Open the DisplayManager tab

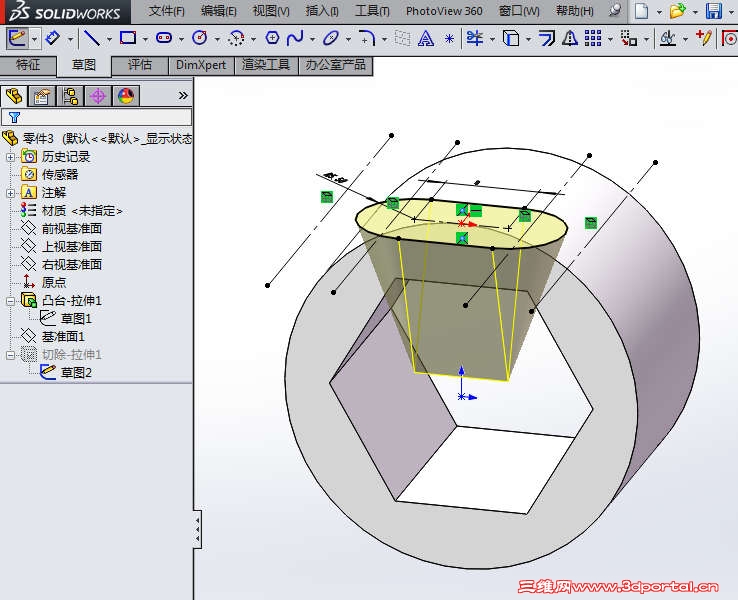click(126, 96)
